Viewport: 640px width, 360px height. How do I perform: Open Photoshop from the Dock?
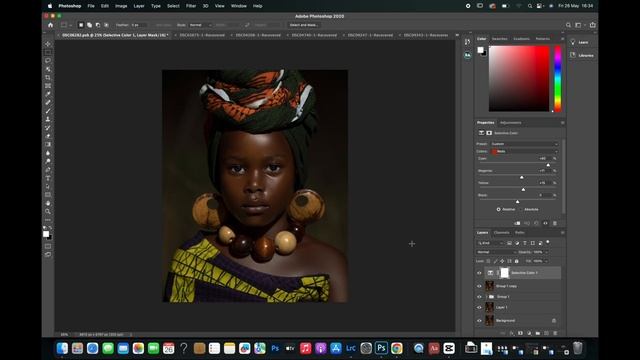point(381,348)
